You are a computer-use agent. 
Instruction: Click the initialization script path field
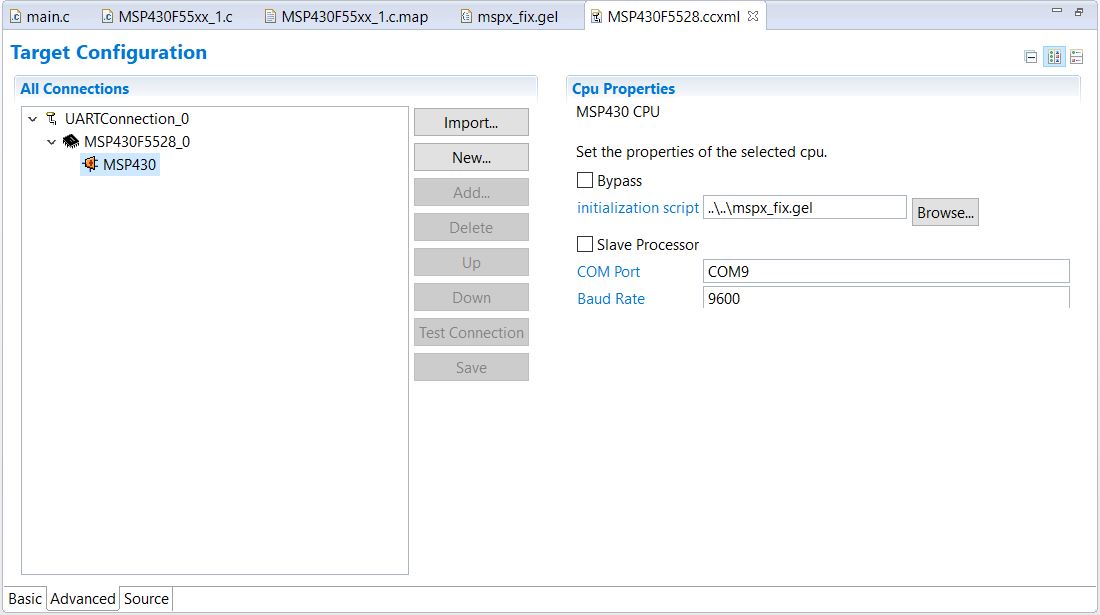coord(805,208)
